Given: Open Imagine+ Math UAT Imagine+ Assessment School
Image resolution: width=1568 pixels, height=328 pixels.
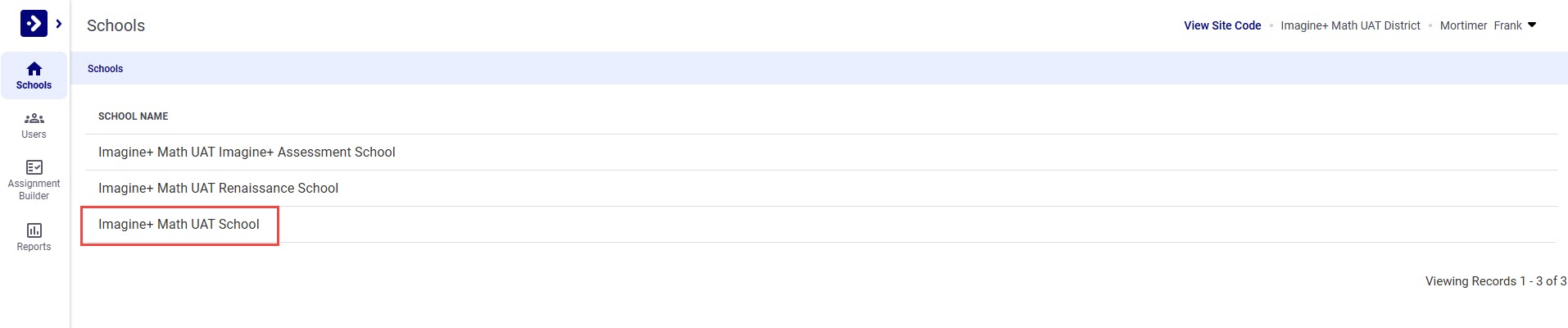Looking at the screenshot, I should tap(247, 153).
